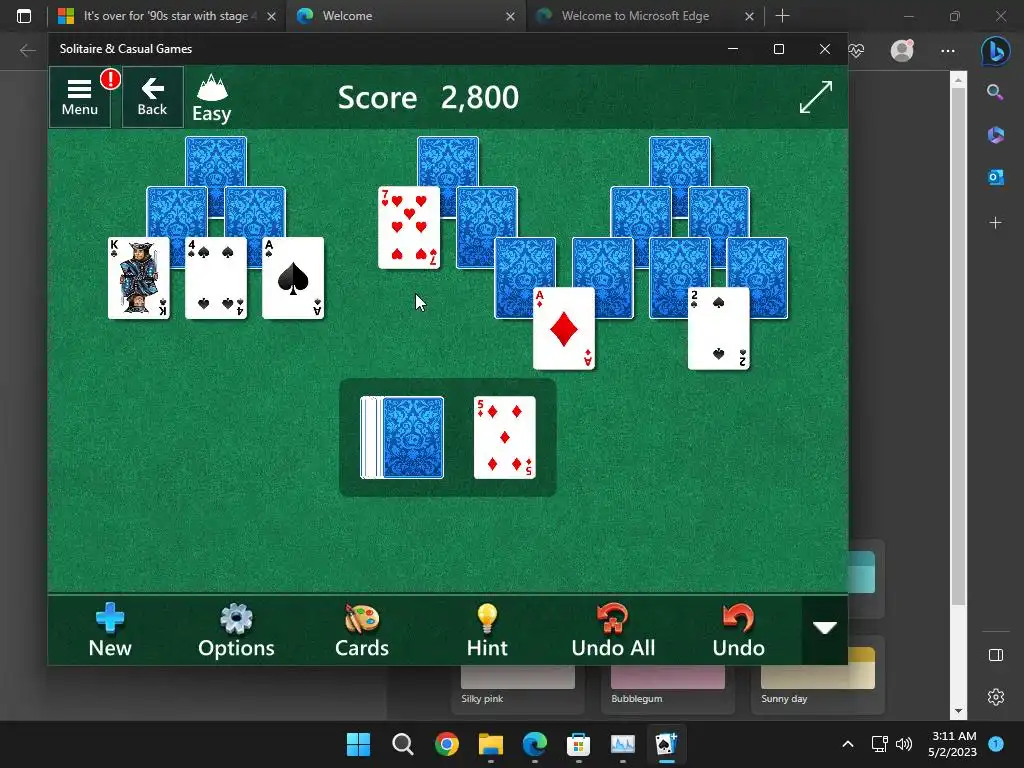
Task: Open Bing chat sidebar button
Action: 995,50
